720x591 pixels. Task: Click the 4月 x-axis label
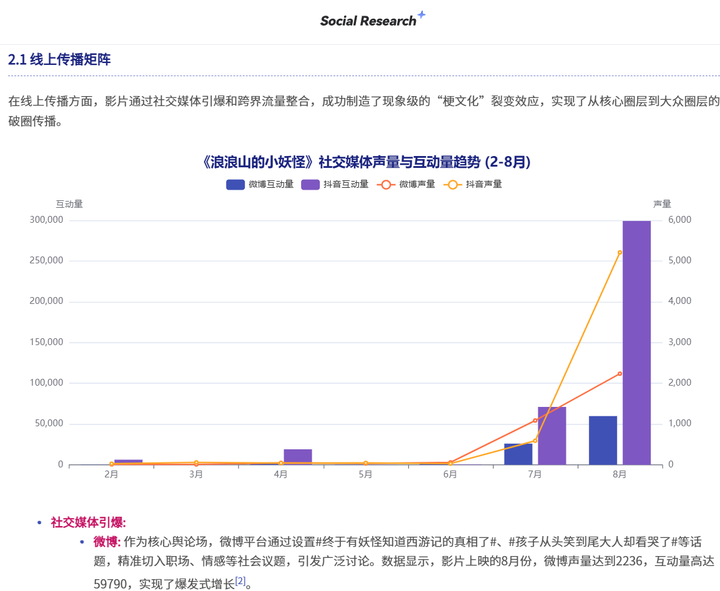pos(281,474)
